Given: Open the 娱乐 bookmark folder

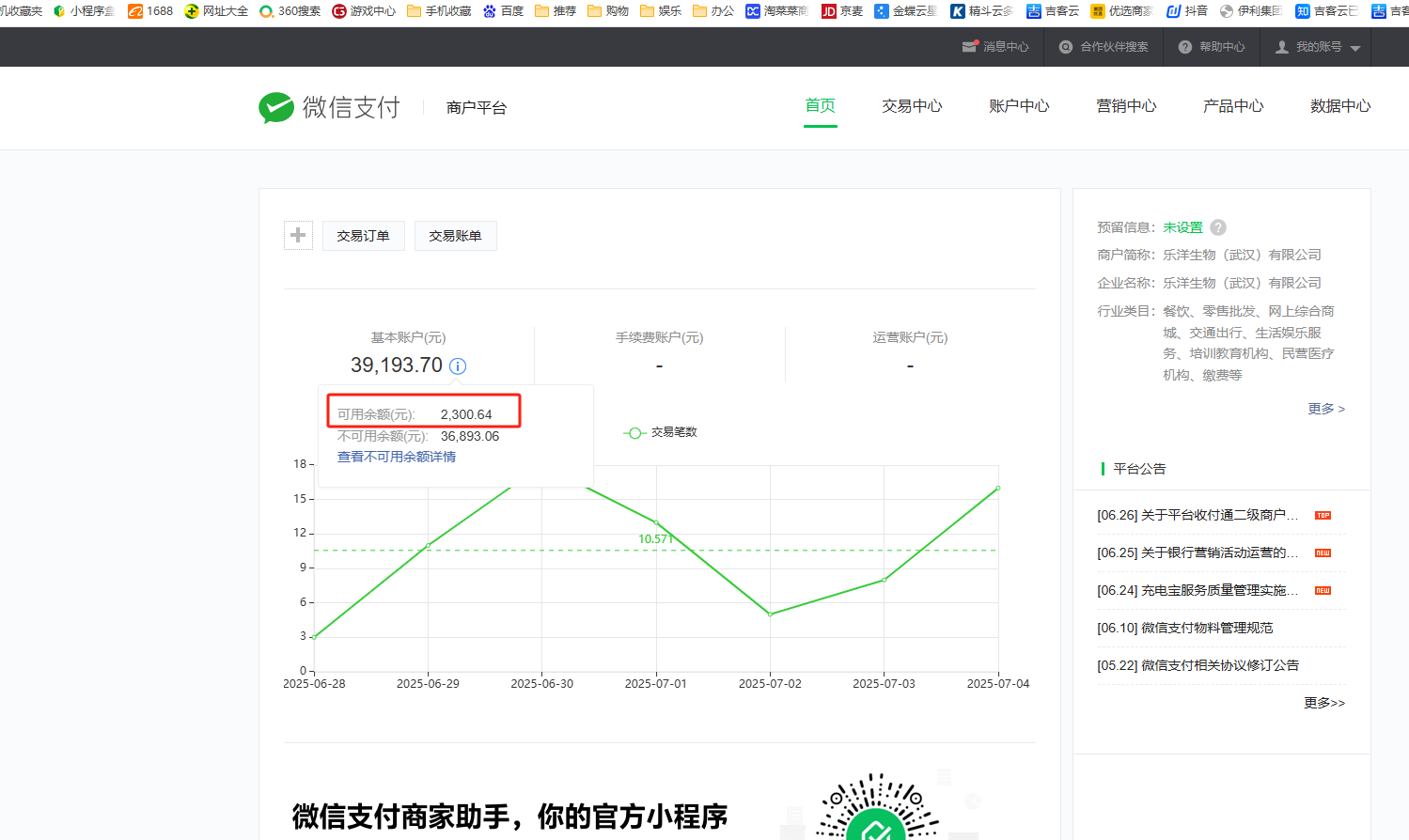Looking at the screenshot, I should pos(661,11).
